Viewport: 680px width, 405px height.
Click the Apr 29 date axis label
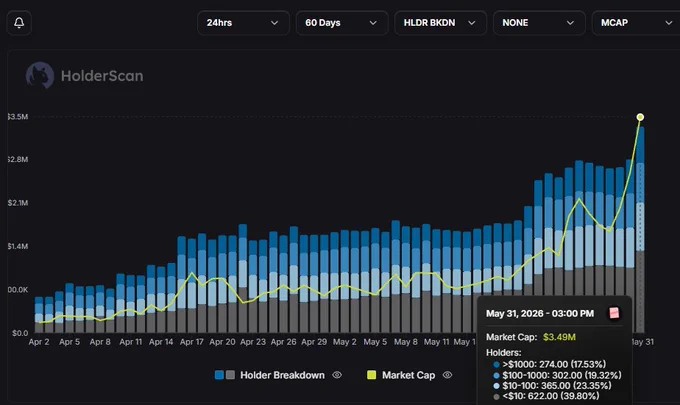point(314,342)
